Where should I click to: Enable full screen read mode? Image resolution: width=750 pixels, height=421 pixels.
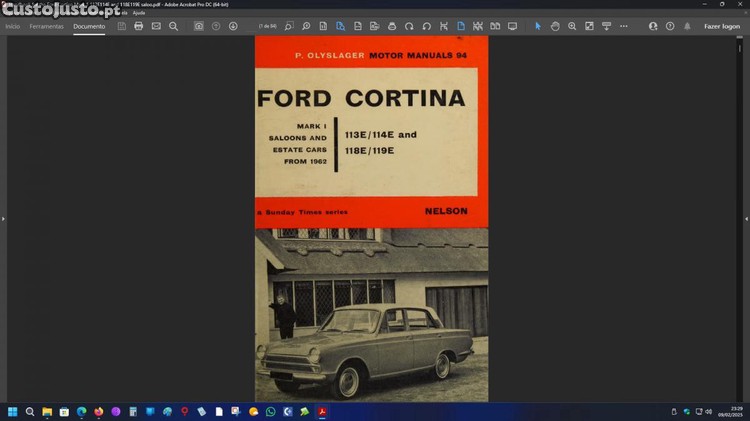point(512,26)
